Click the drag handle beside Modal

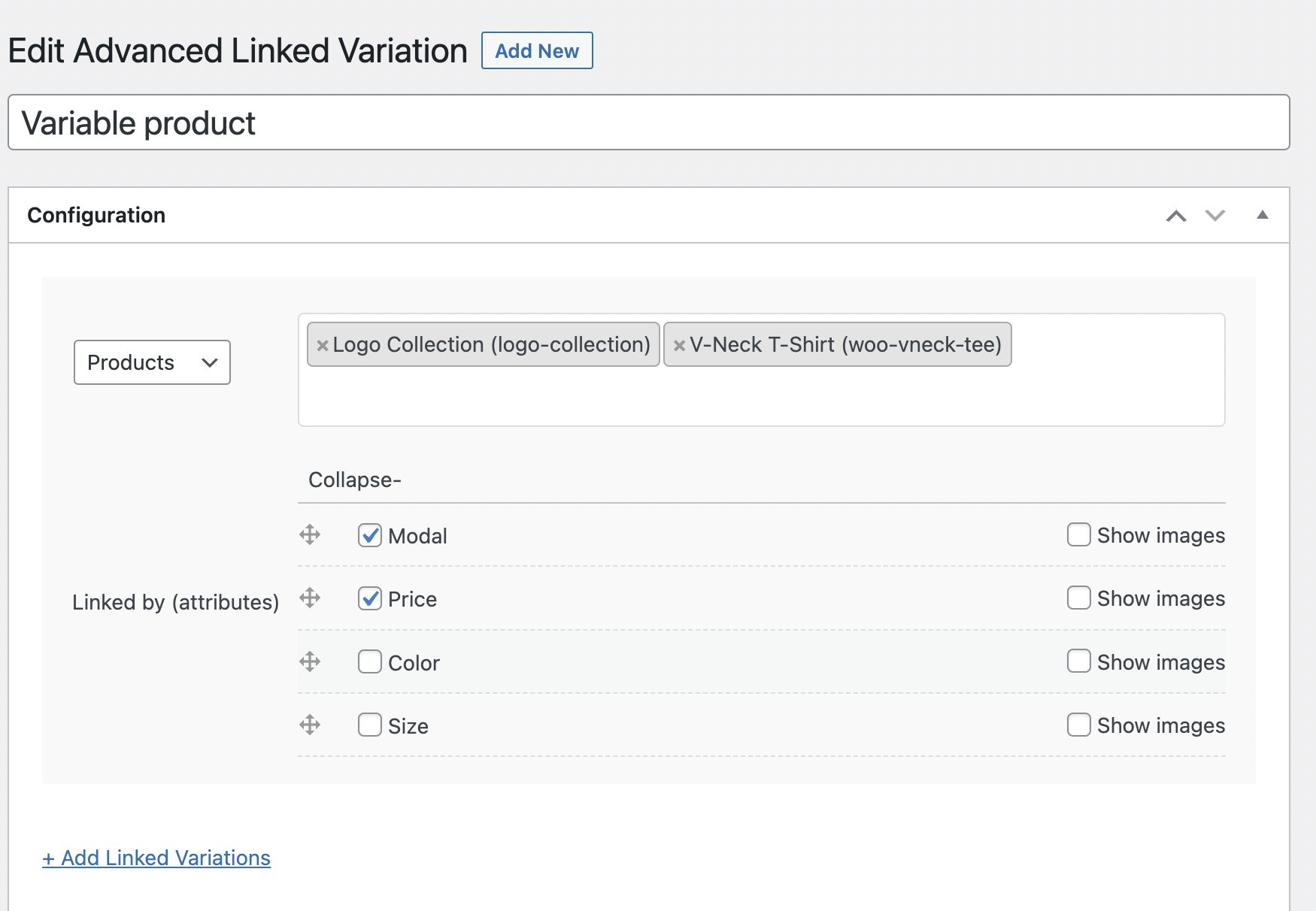click(x=310, y=535)
